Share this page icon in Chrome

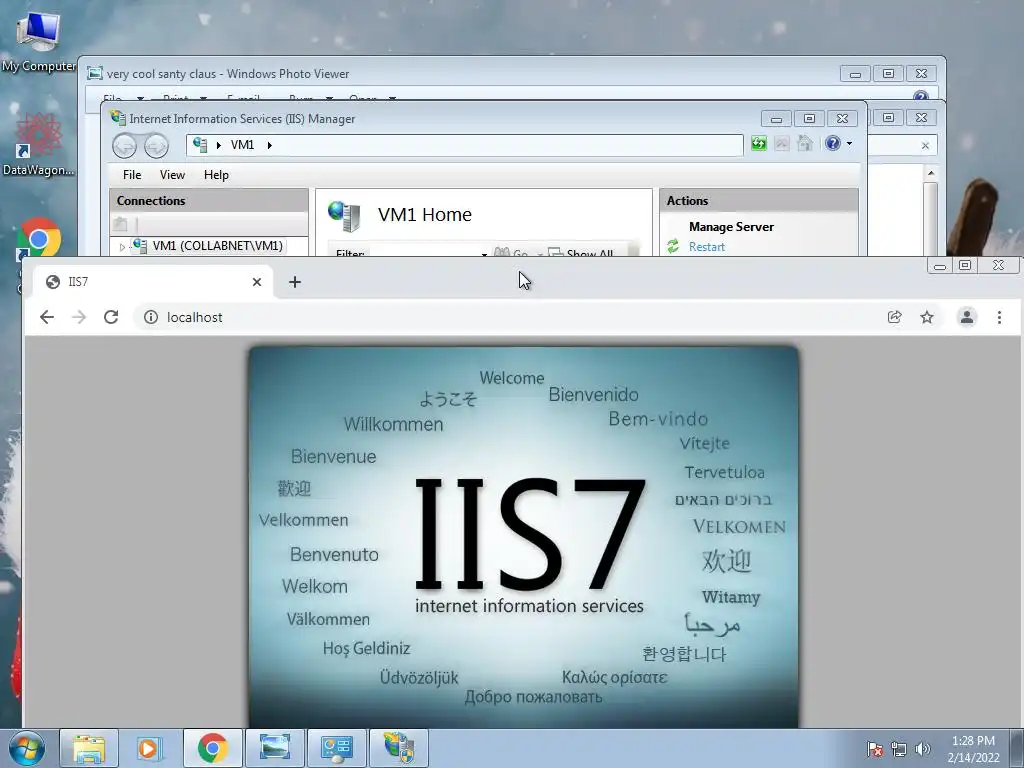coord(895,317)
